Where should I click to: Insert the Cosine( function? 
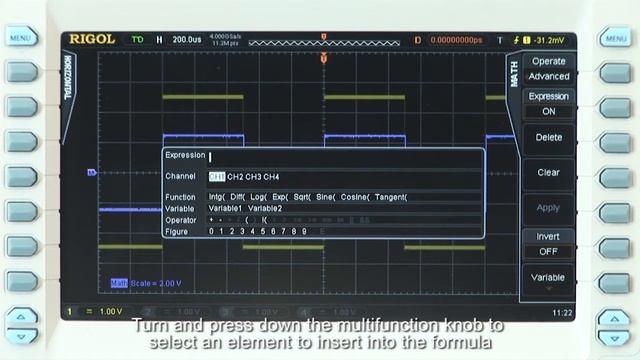click(355, 197)
